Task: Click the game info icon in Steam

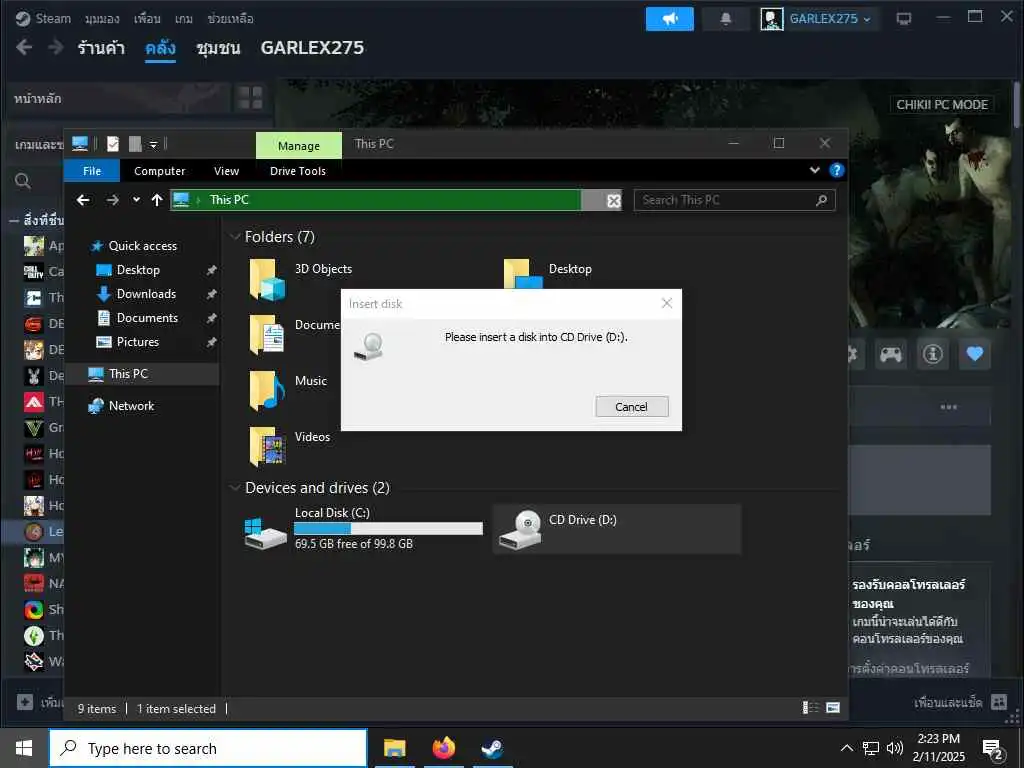Action: click(933, 354)
